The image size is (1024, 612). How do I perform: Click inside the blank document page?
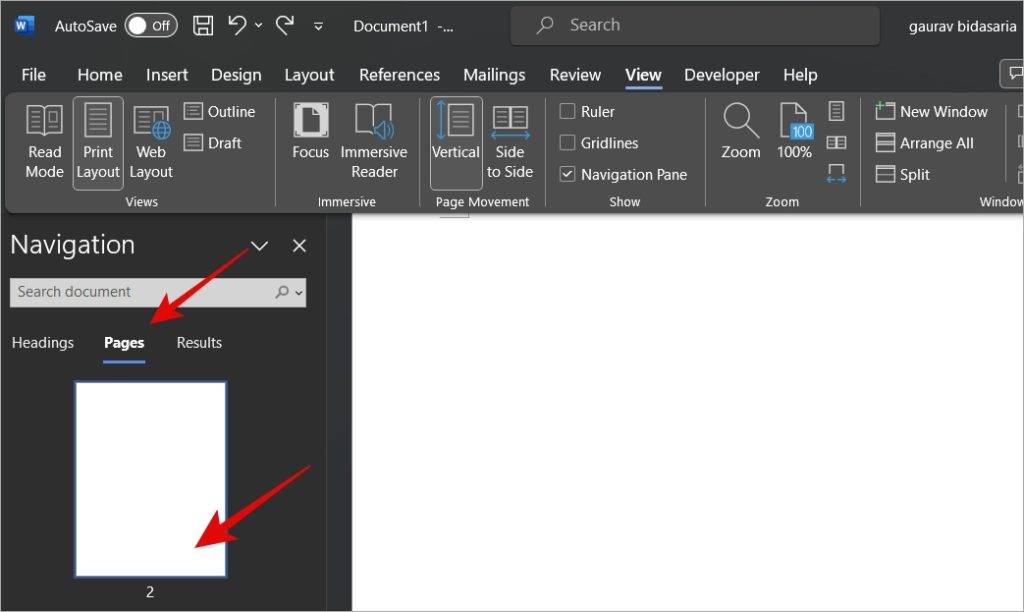tap(687, 413)
